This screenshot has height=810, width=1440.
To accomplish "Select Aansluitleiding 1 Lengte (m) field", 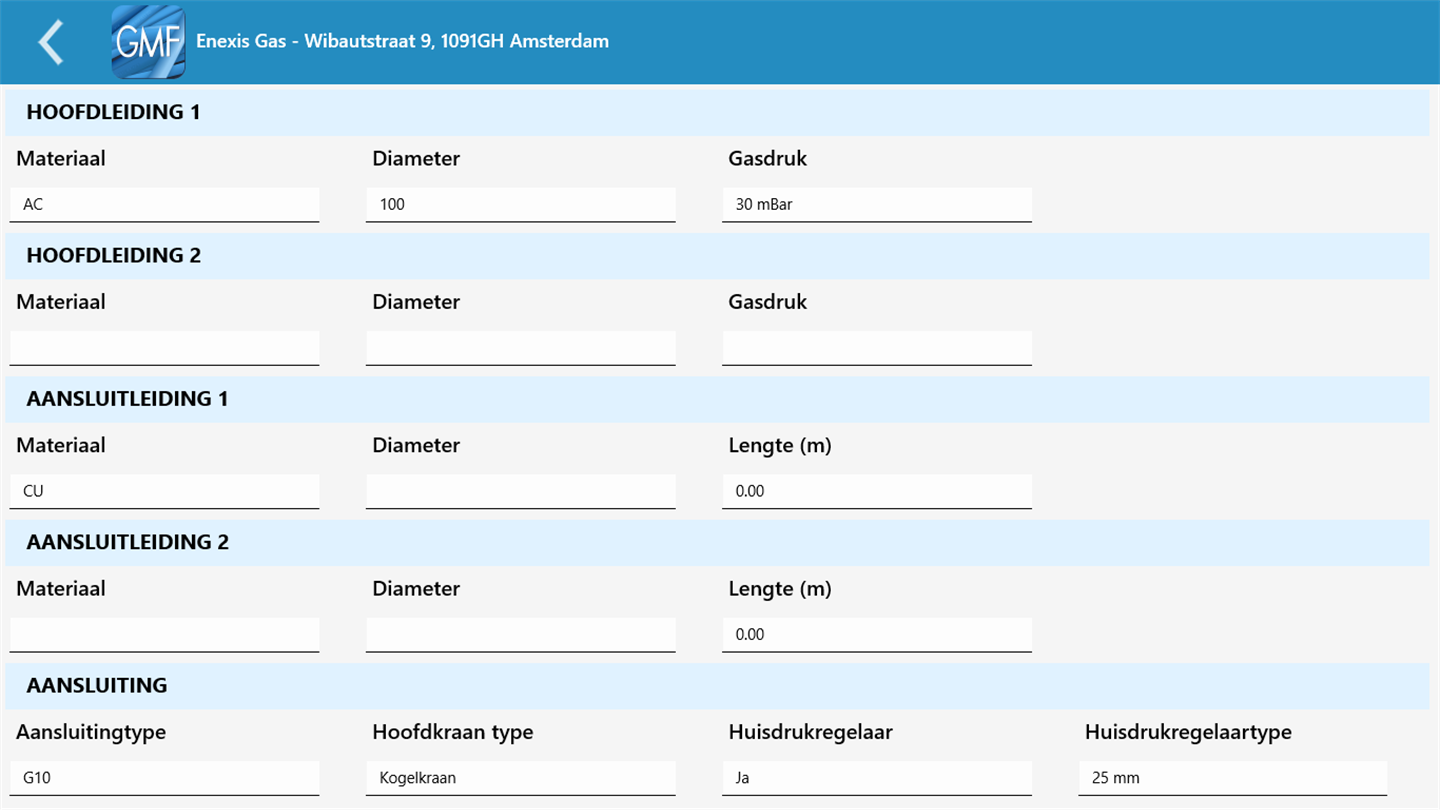I will click(877, 491).
